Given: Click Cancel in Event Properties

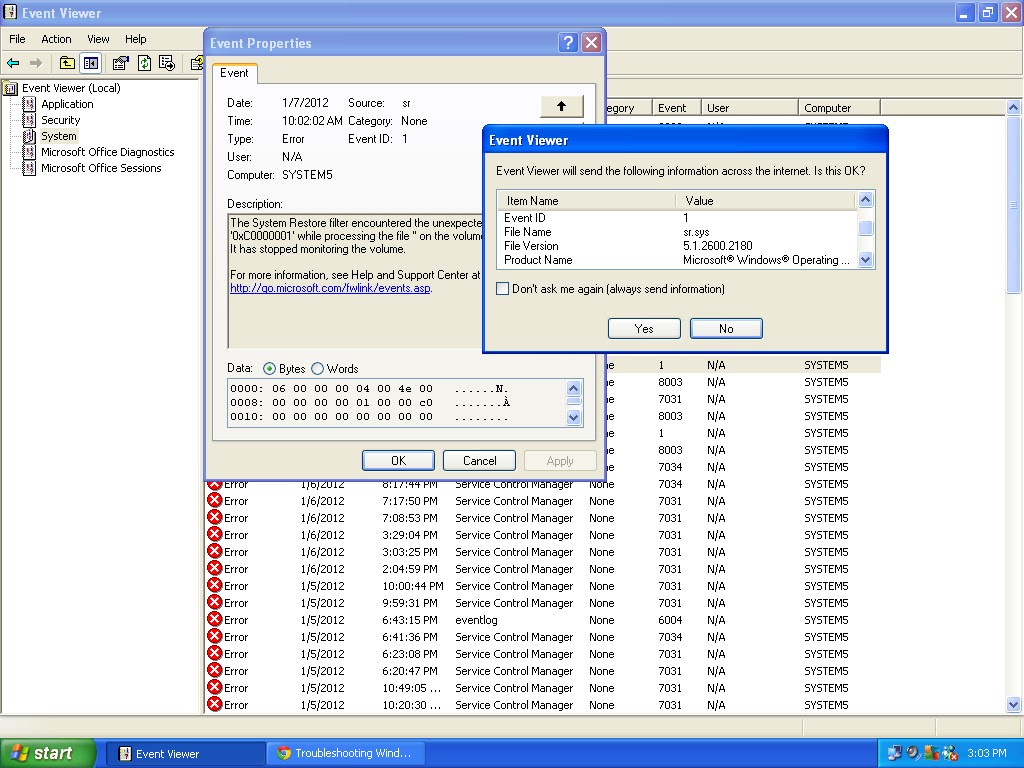Looking at the screenshot, I should [479, 460].
